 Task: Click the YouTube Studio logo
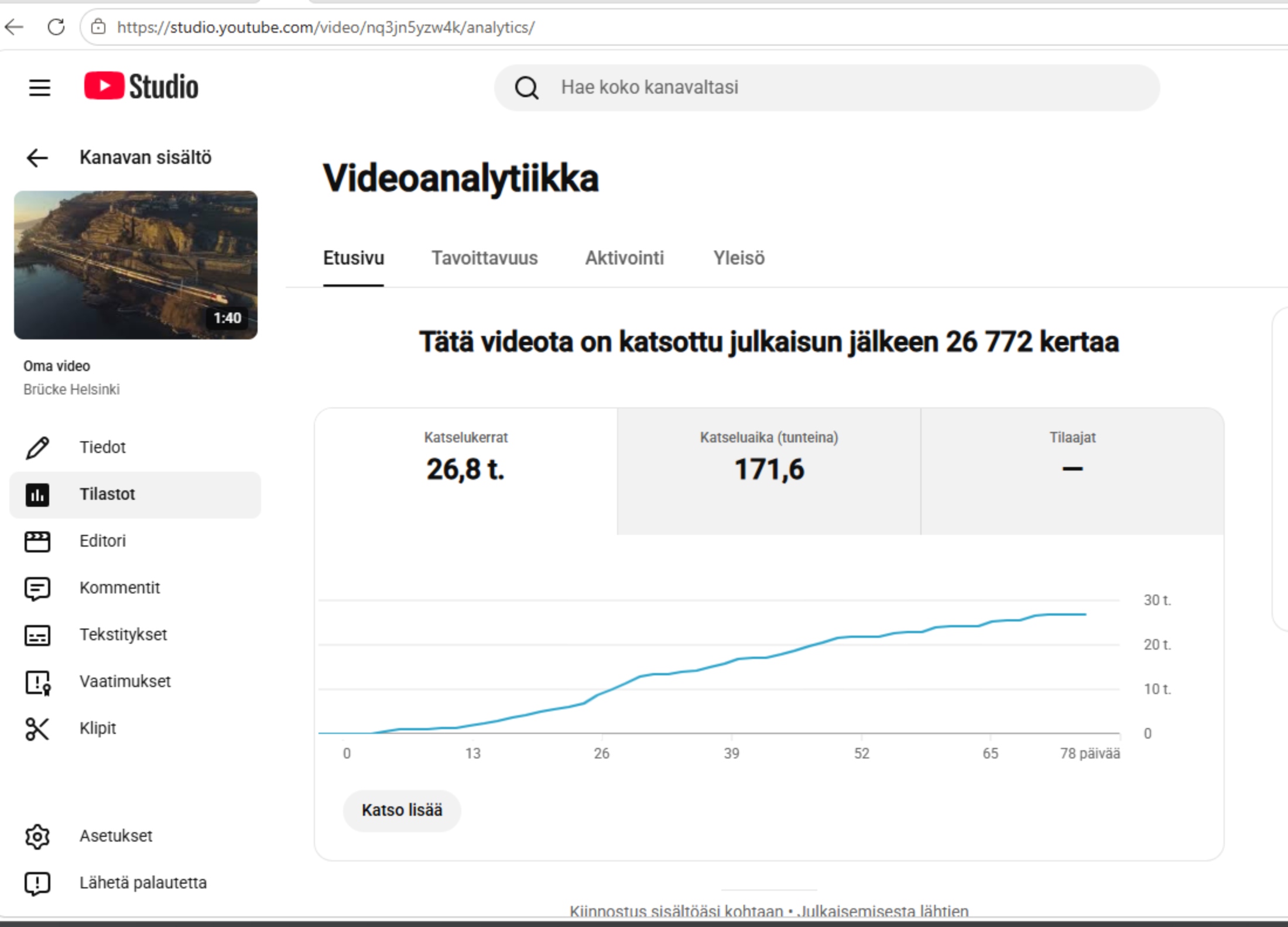pyautogui.click(x=141, y=87)
